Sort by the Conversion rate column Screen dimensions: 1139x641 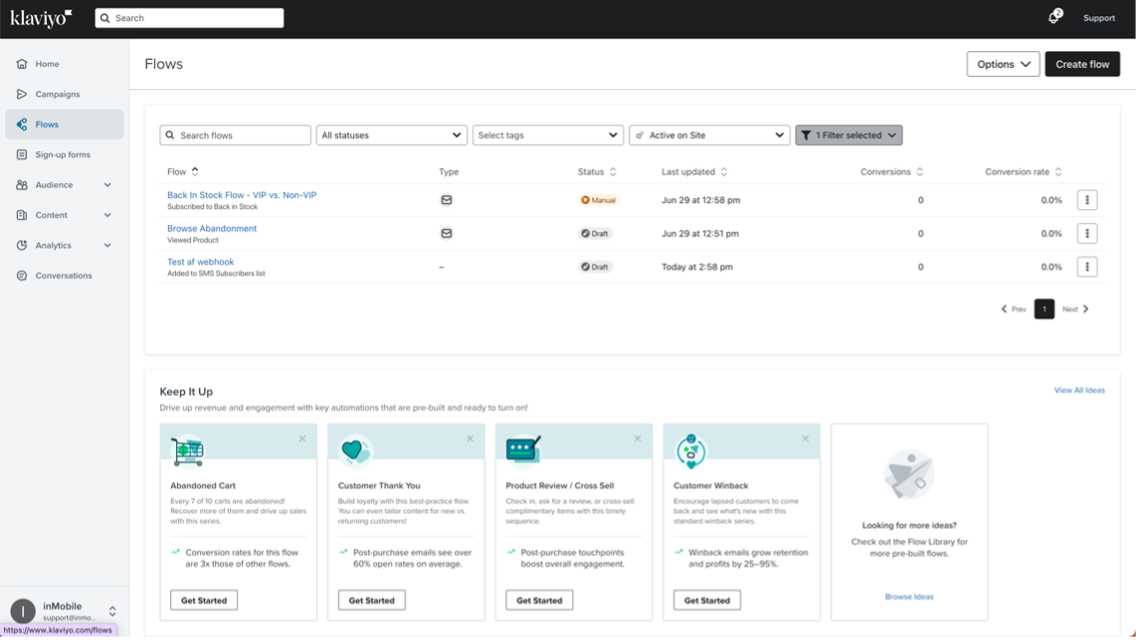1024,172
